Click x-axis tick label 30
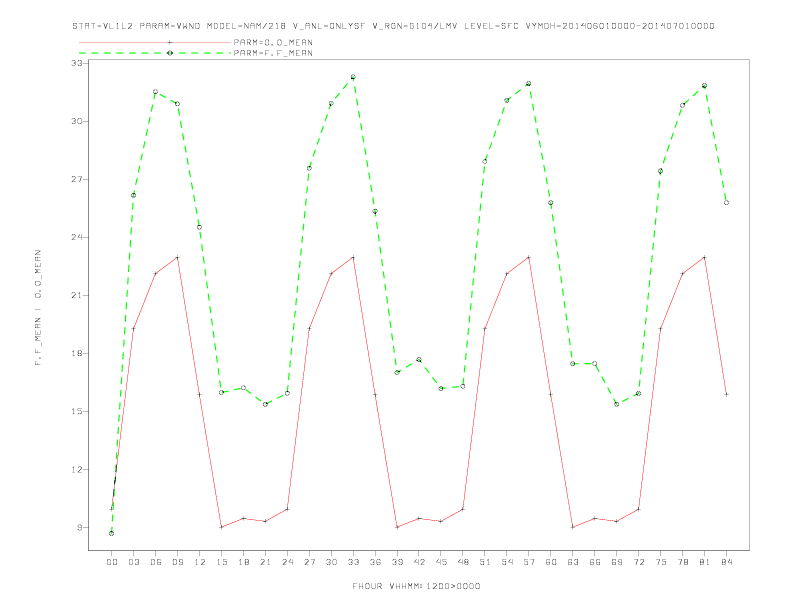The image size is (792, 612). [331, 562]
